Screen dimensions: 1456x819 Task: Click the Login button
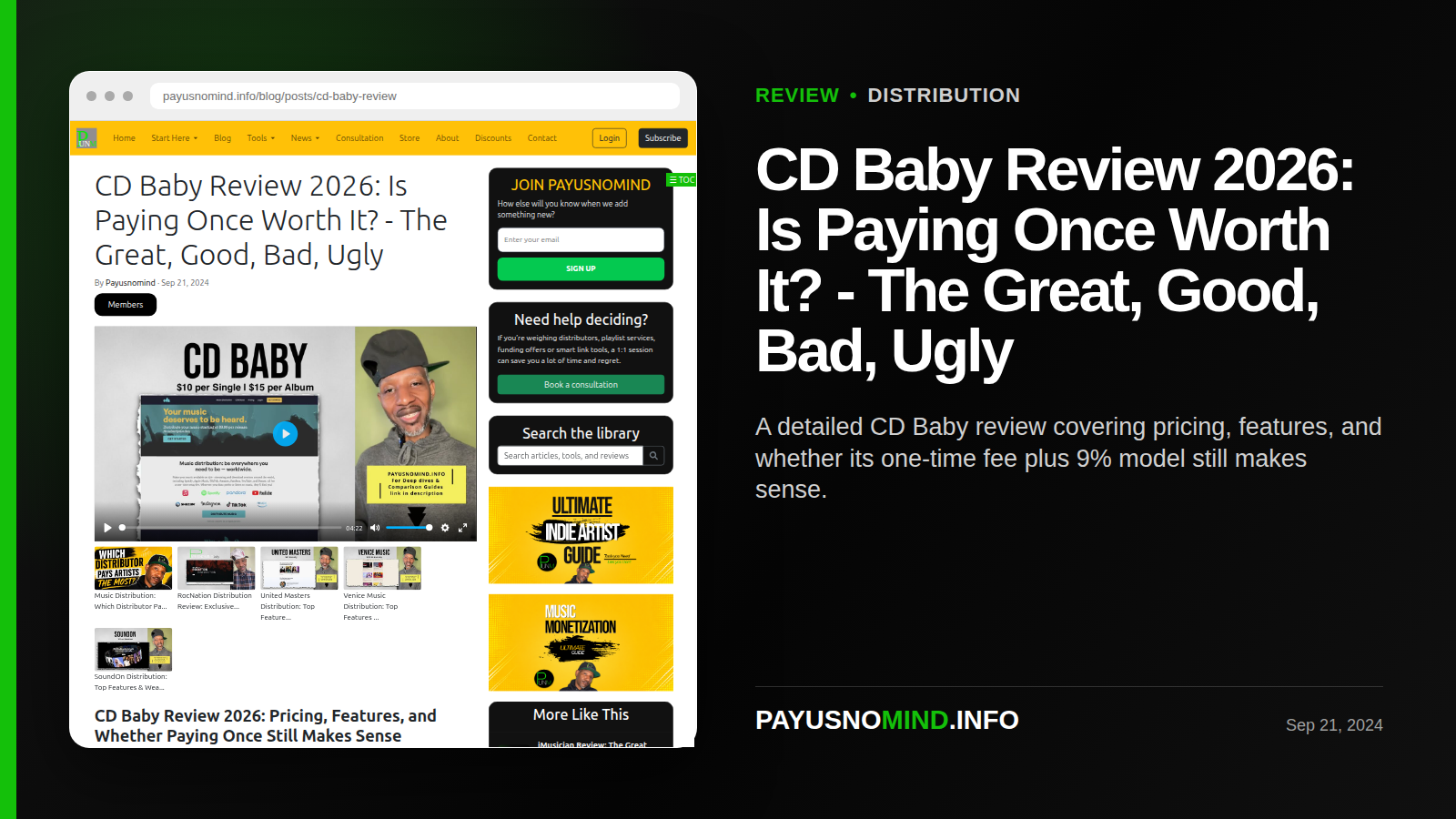[x=610, y=138]
